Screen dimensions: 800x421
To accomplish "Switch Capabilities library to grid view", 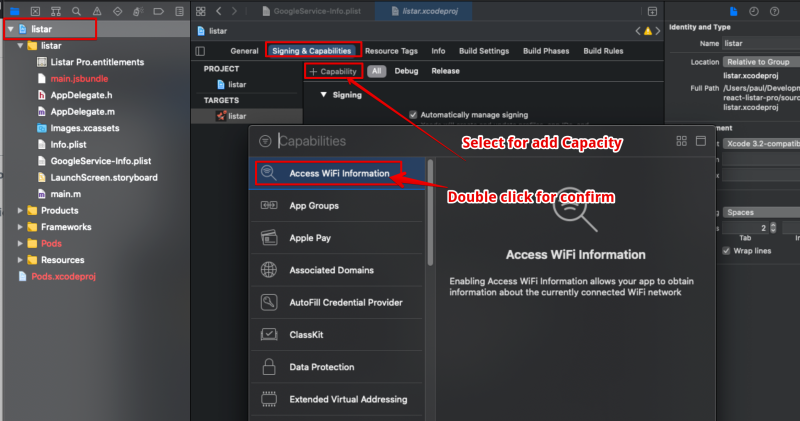I will [x=681, y=141].
